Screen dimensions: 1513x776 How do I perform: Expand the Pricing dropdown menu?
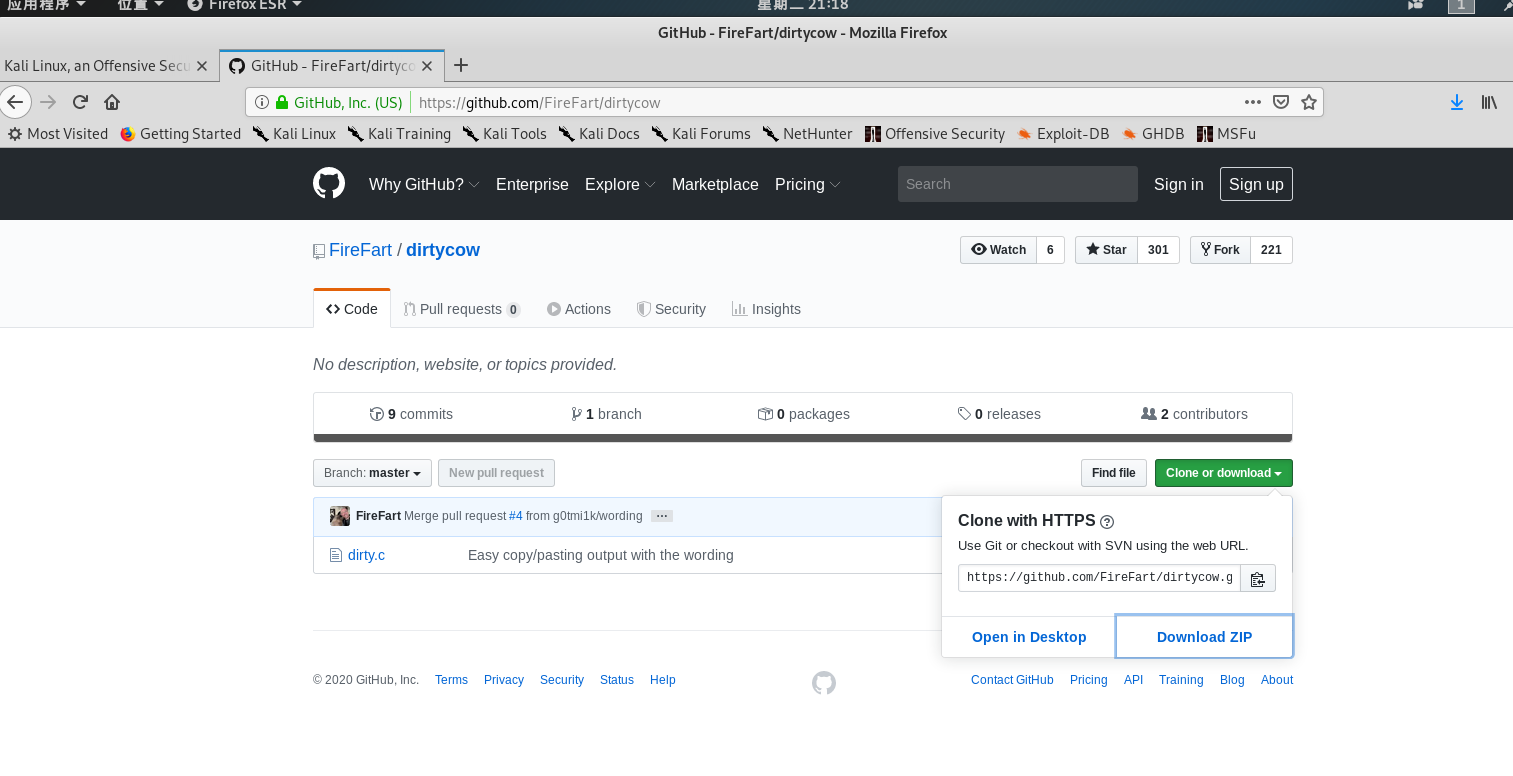point(807,184)
